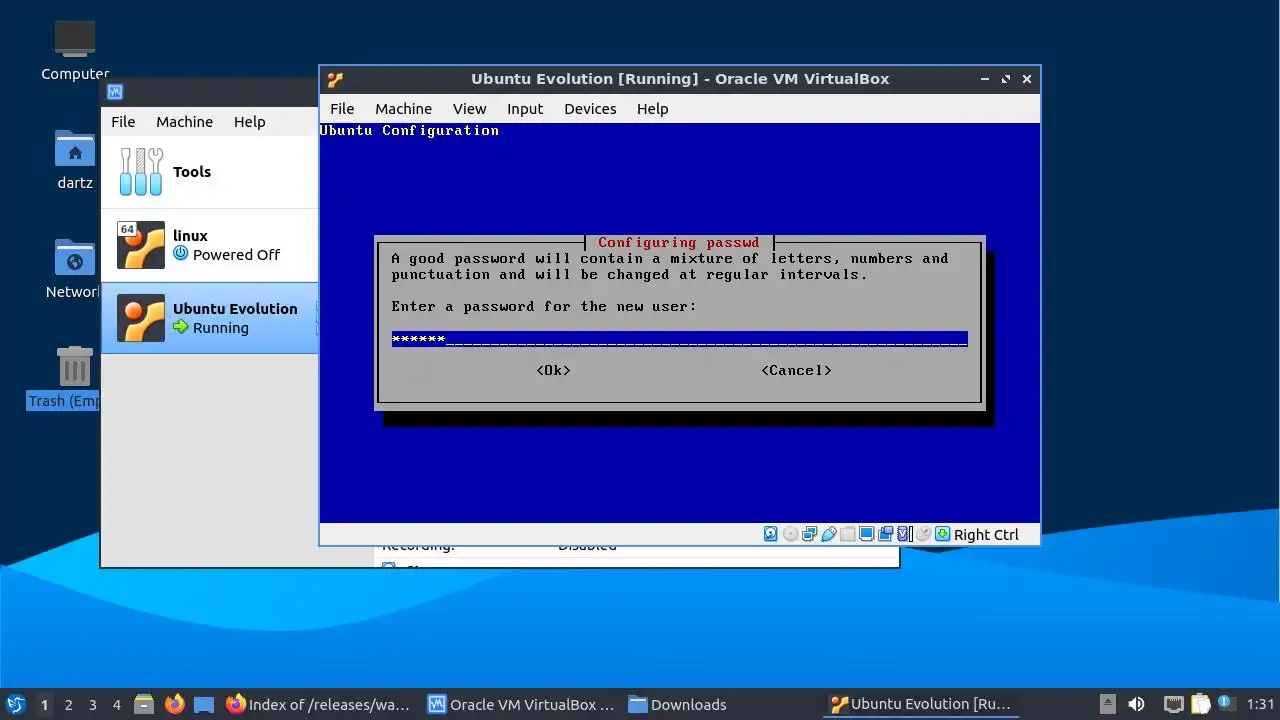
Task: Open the clipboard manager tray icon
Action: (1201, 704)
